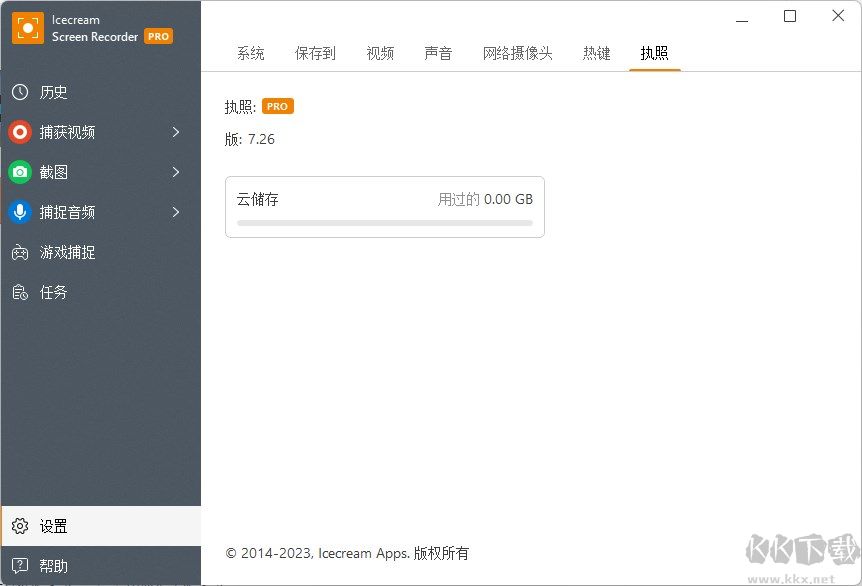862x586 pixels.
Task: Click the orange PRO badge next to 执照:
Action: pos(278,106)
